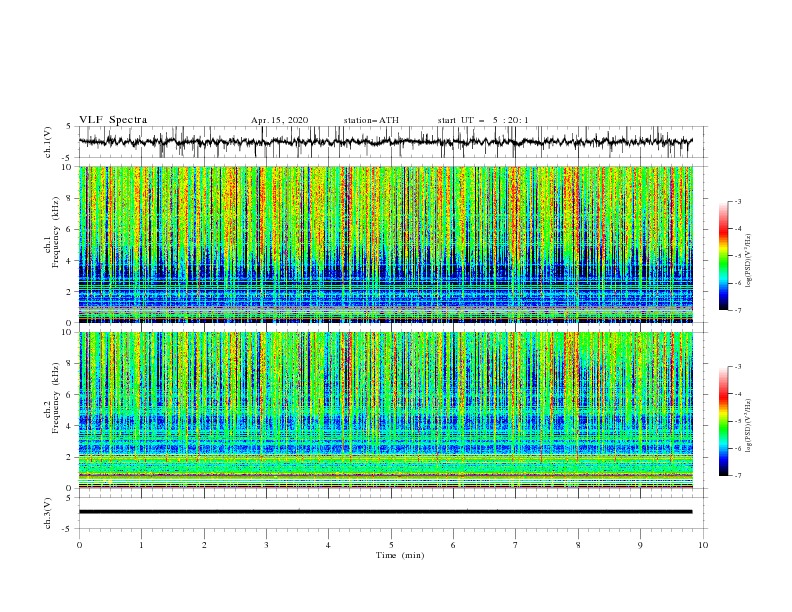Click inside the ch.1 spectrogram panel
This screenshot has width=792, height=612.
point(386,244)
